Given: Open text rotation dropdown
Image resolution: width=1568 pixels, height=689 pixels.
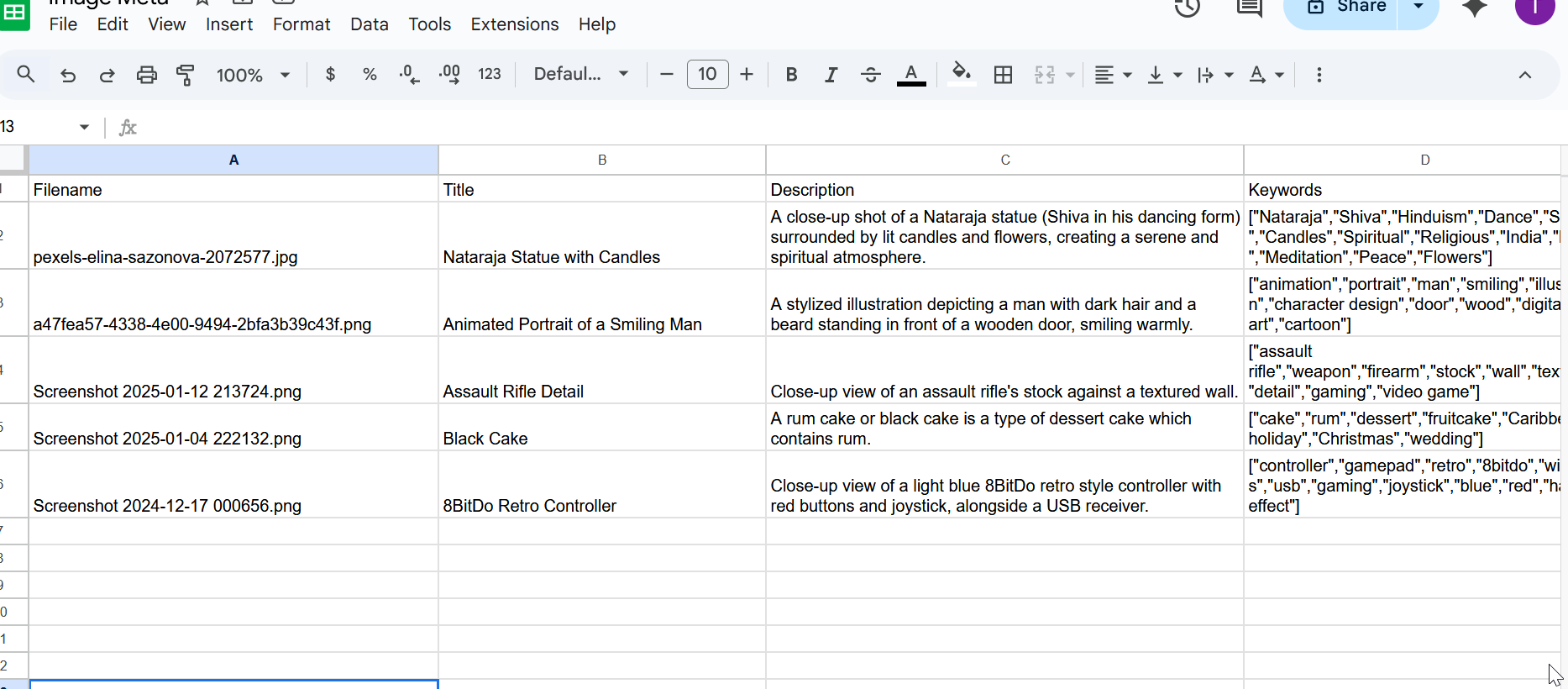Looking at the screenshot, I should coord(1266,75).
